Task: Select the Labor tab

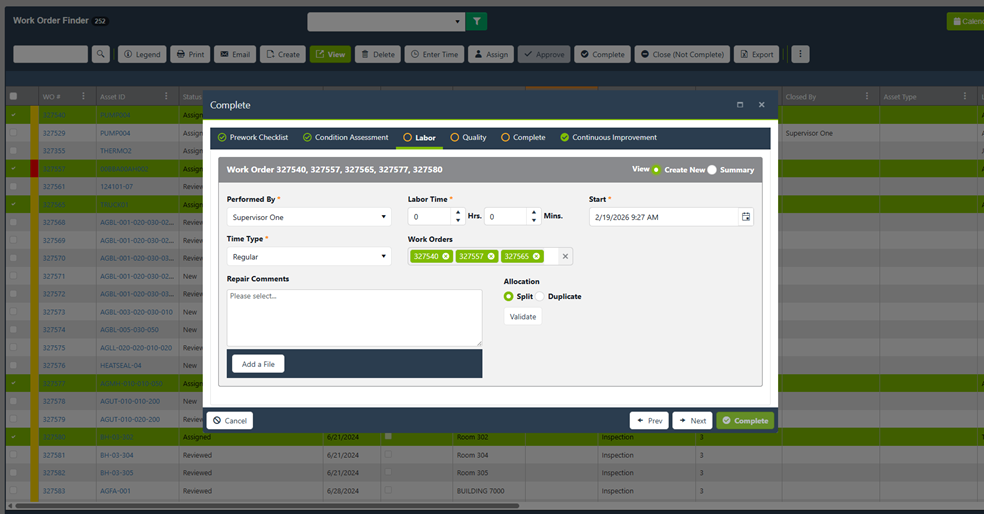Action: (x=419, y=137)
